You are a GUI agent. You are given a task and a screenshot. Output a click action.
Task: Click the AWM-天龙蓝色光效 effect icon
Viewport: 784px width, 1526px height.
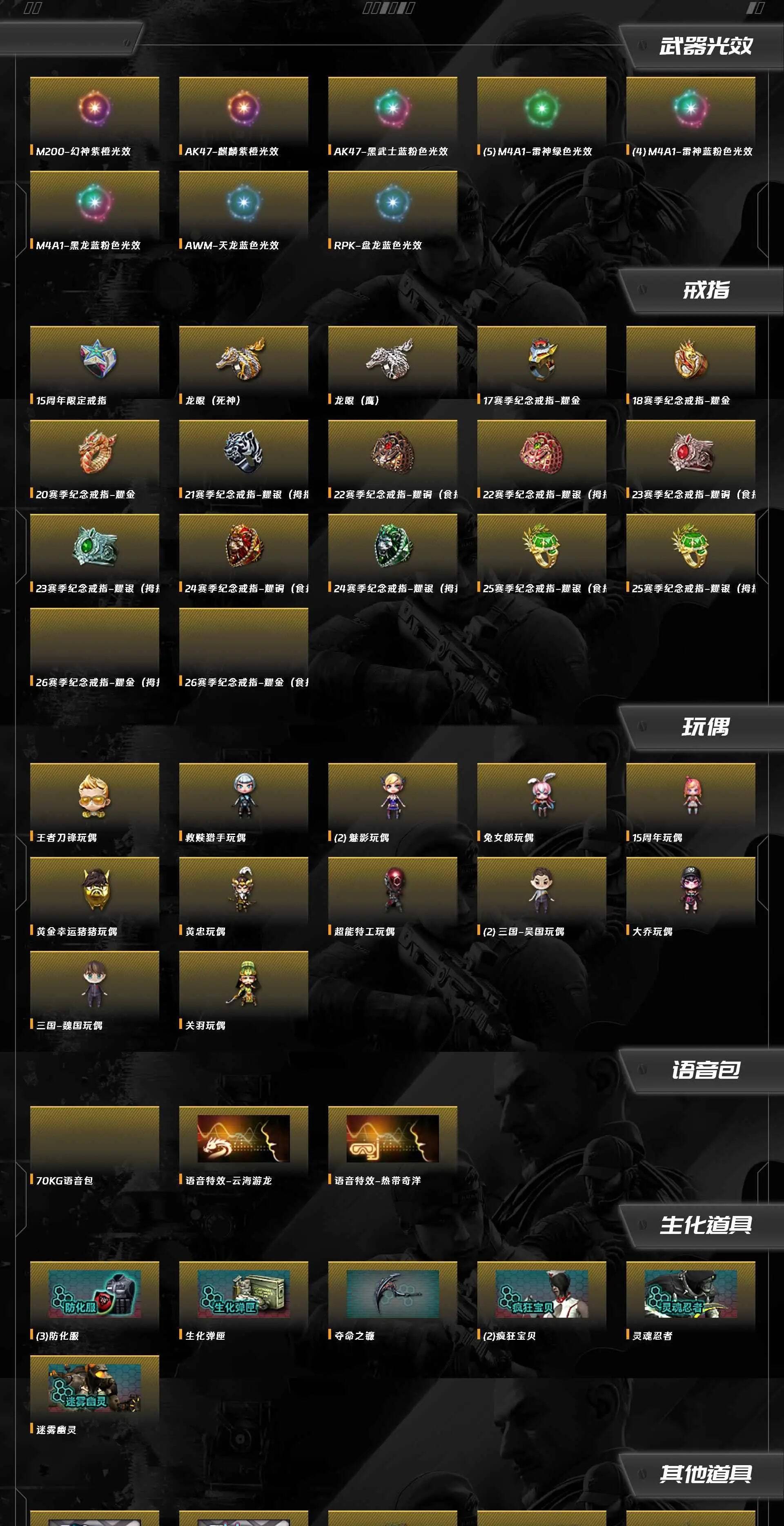point(243,202)
